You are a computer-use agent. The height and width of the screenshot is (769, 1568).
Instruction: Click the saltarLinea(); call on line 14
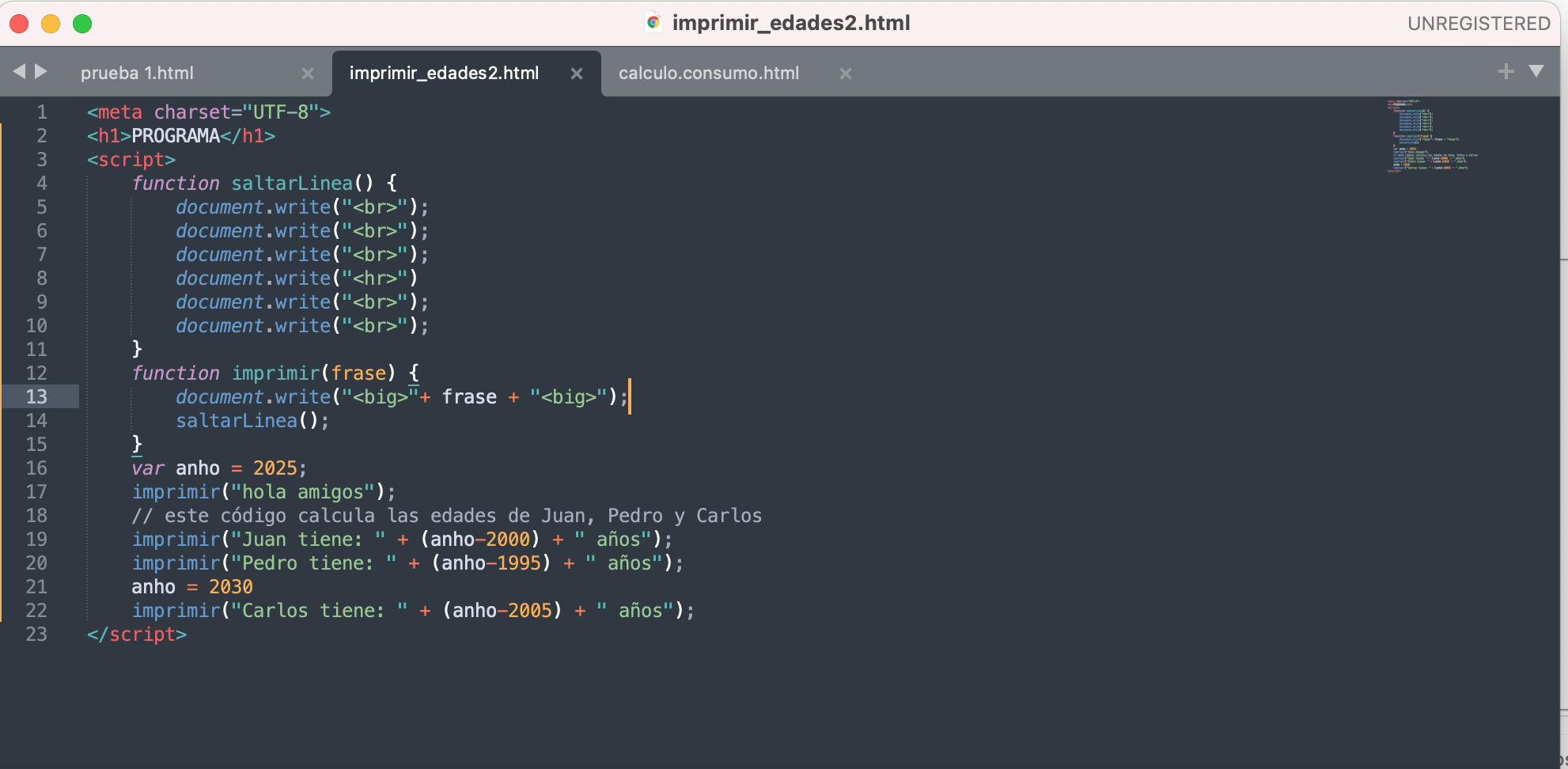pos(252,420)
